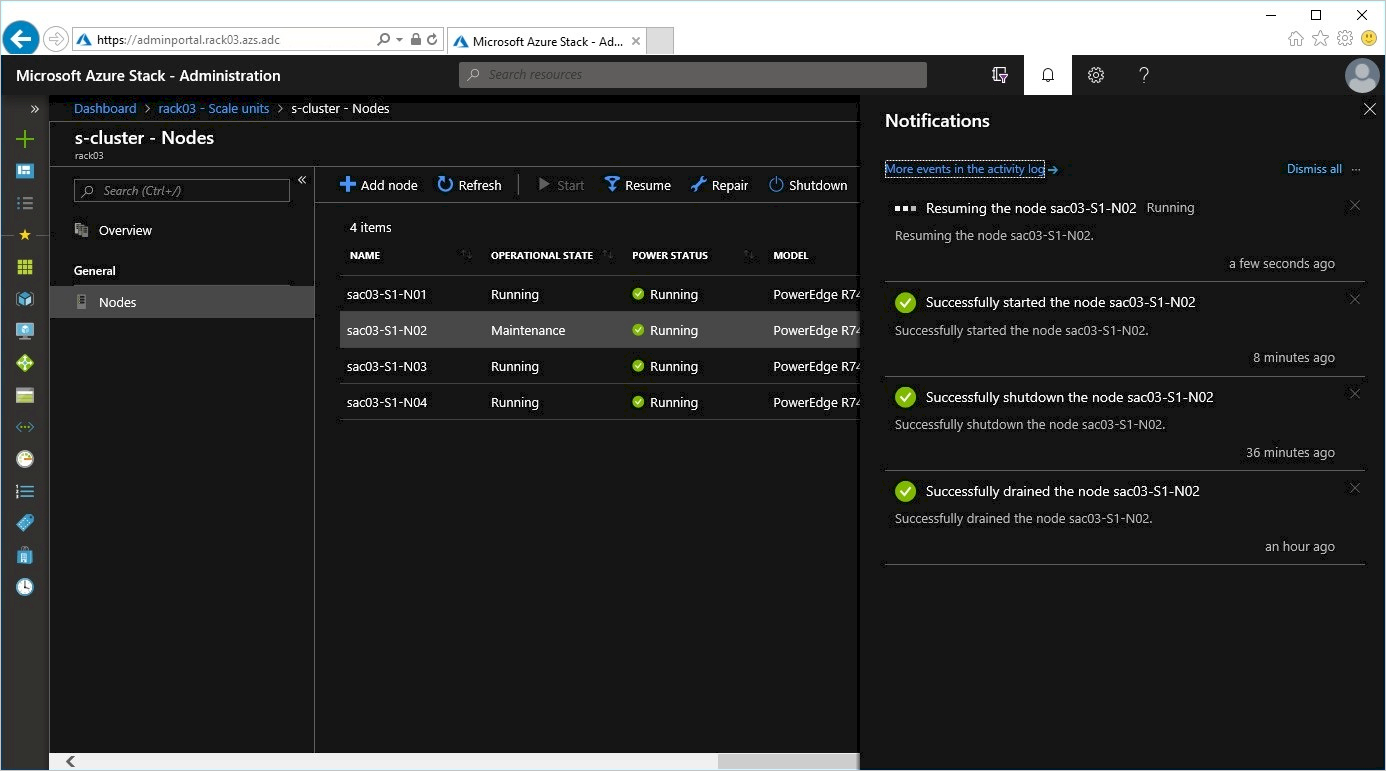Click the numbered list sidebar icon
The height and width of the screenshot is (771, 1386).
(25, 491)
